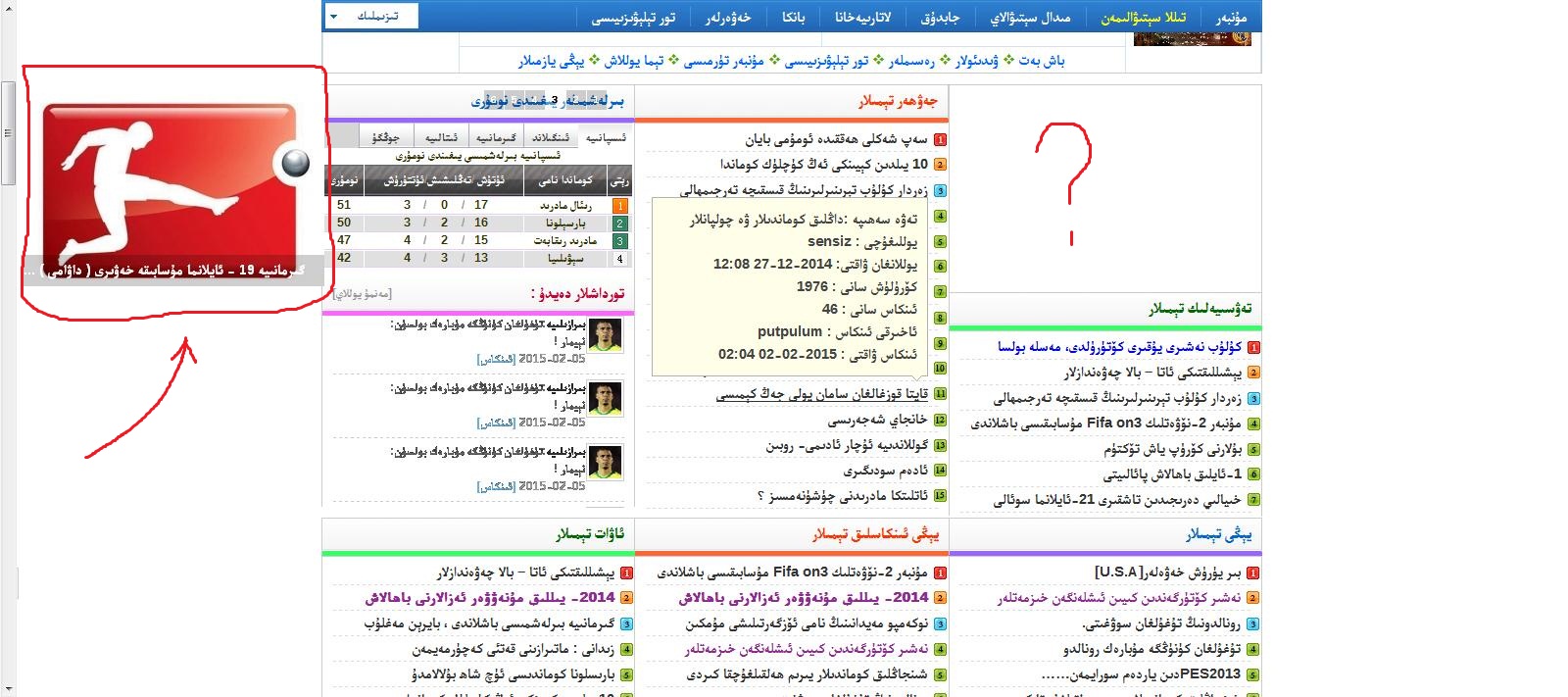
Task: Click the orange rank 1 badge in the league table
Action: tap(619, 206)
